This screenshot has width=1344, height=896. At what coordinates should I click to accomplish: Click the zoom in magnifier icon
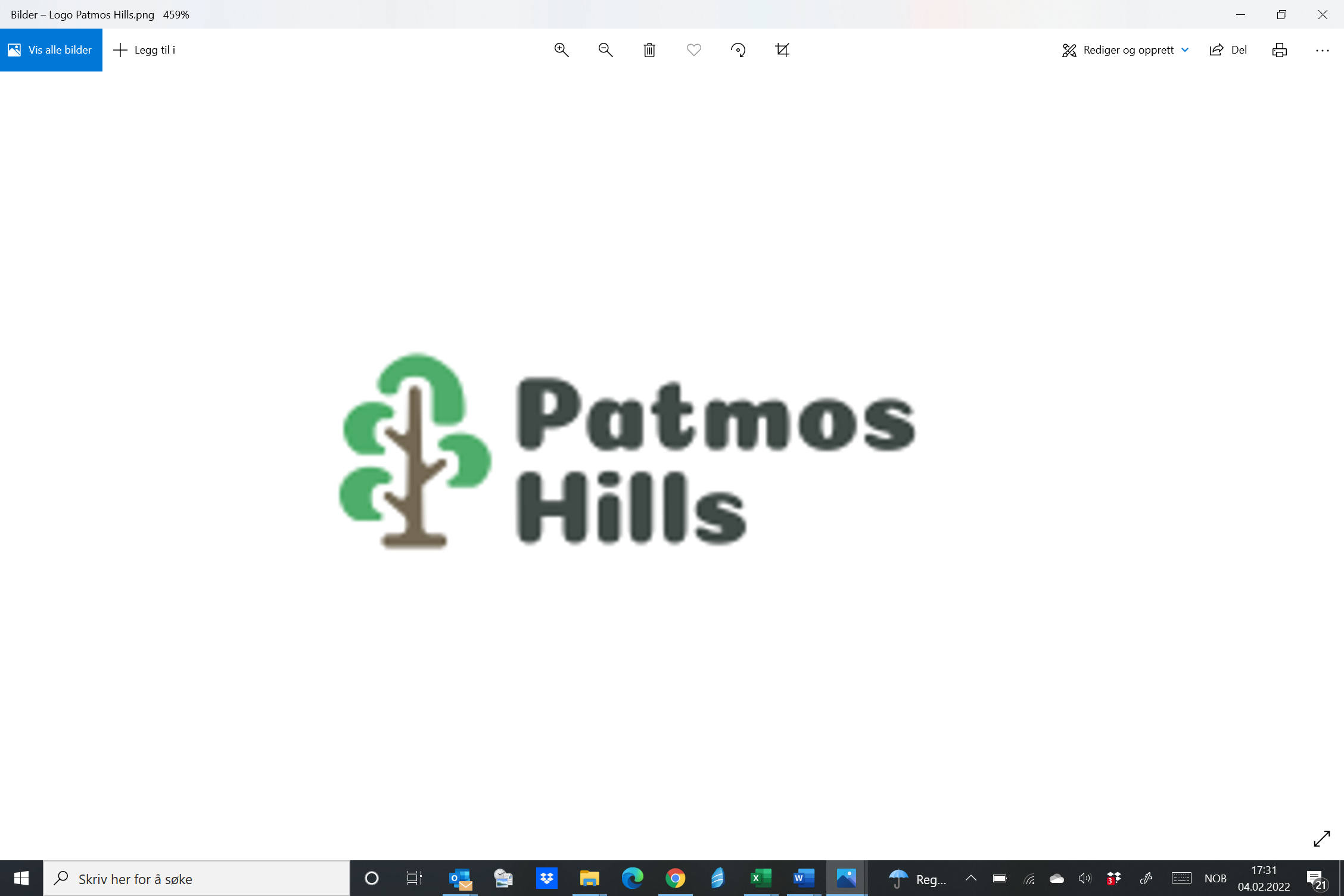click(x=561, y=50)
